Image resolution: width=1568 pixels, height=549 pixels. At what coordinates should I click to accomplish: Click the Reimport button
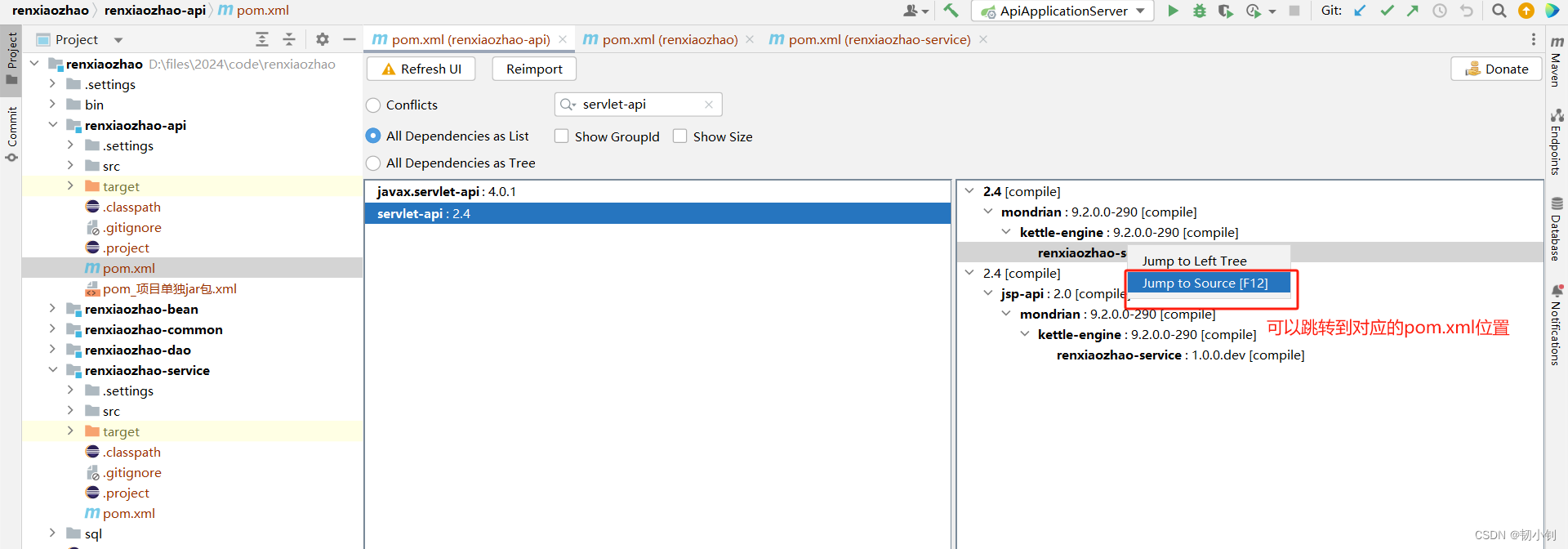coord(534,69)
